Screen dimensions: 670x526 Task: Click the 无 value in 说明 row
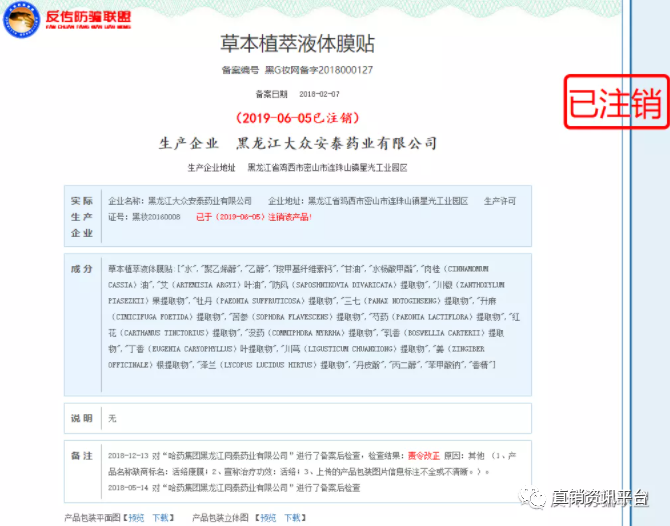[112, 418]
